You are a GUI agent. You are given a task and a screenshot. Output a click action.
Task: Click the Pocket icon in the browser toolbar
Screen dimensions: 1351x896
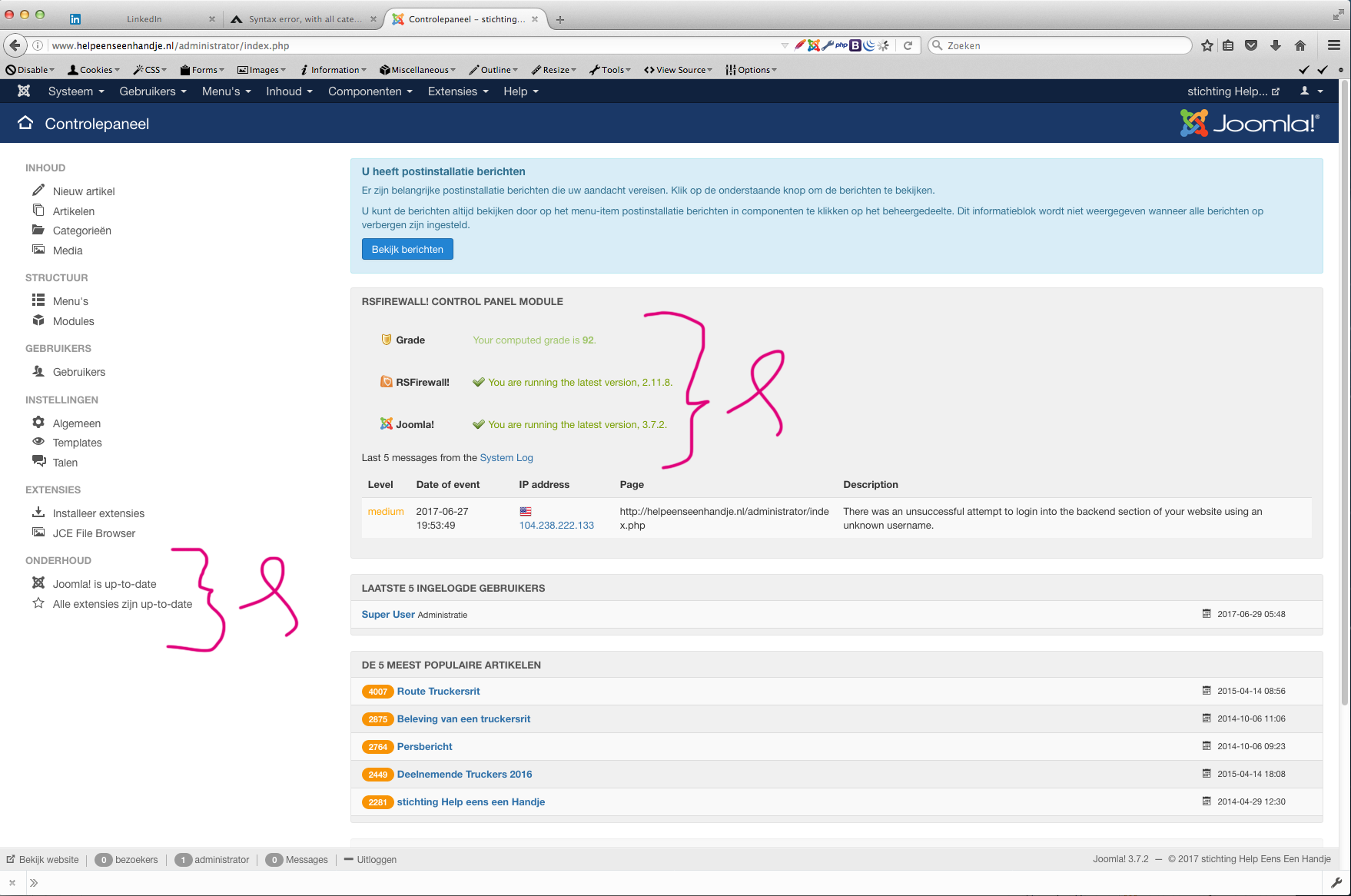pyautogui.click(x=1251, y=45)
